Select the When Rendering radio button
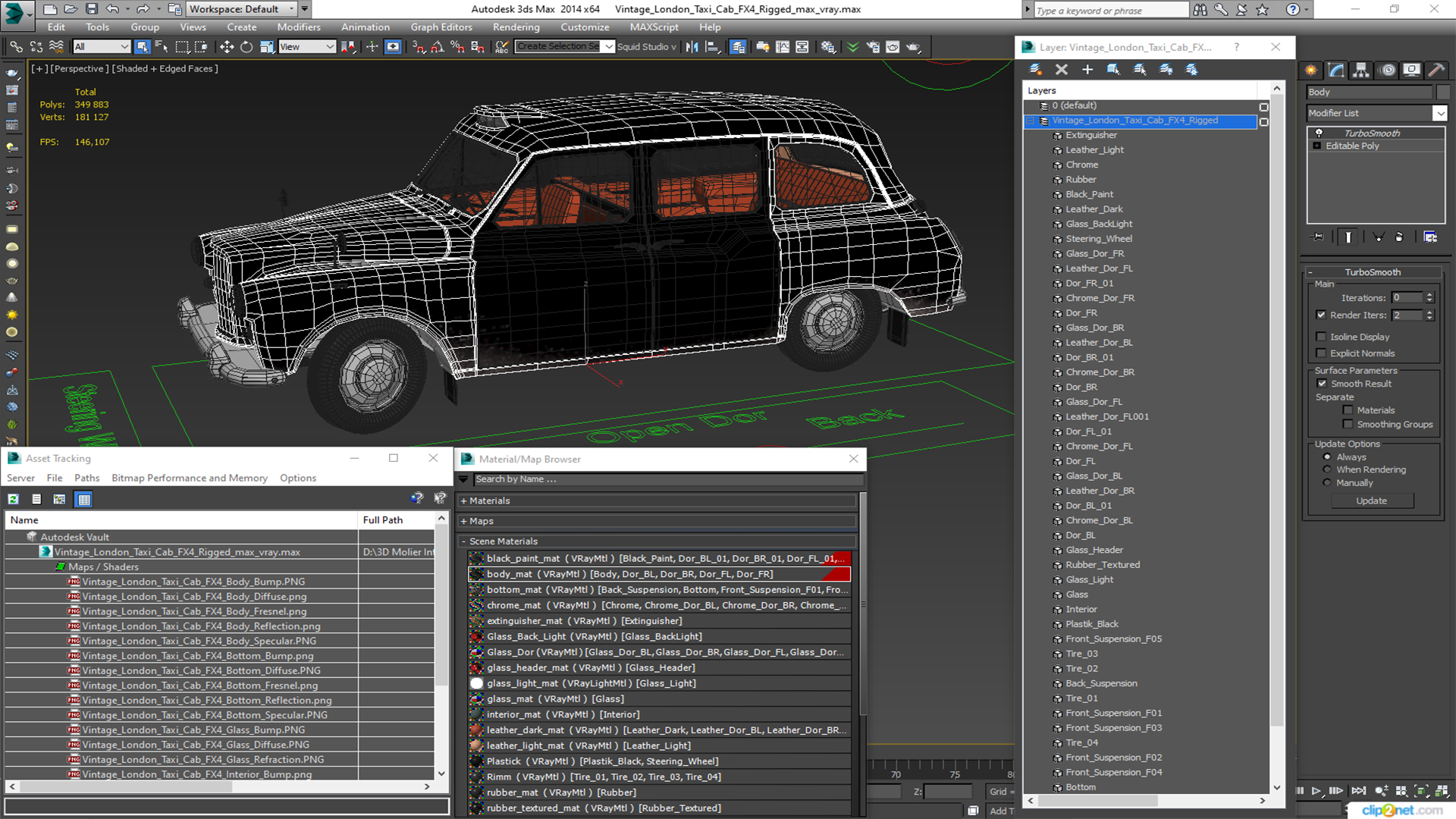 coord(1327,469)
